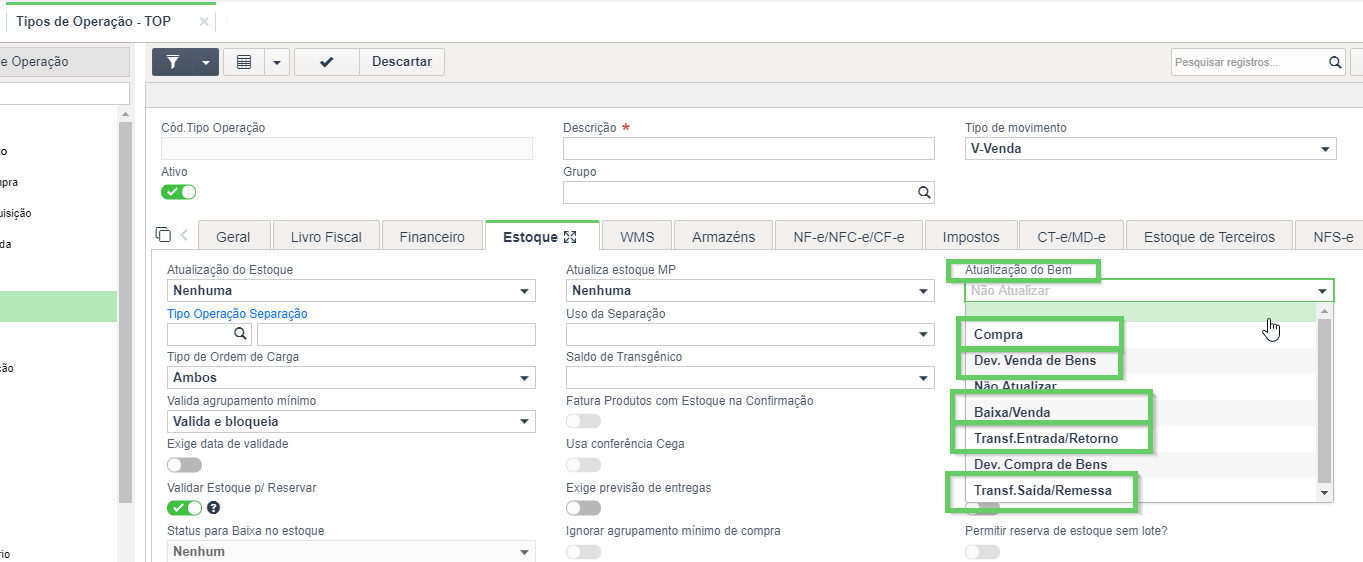Click the help icon beside Validar Estoque
The width and height of the screenshot is (1363, 562).
213,508
